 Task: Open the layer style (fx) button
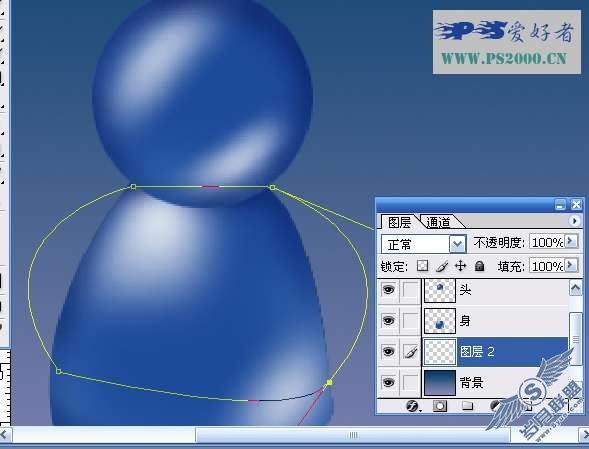tap(412, 406)
